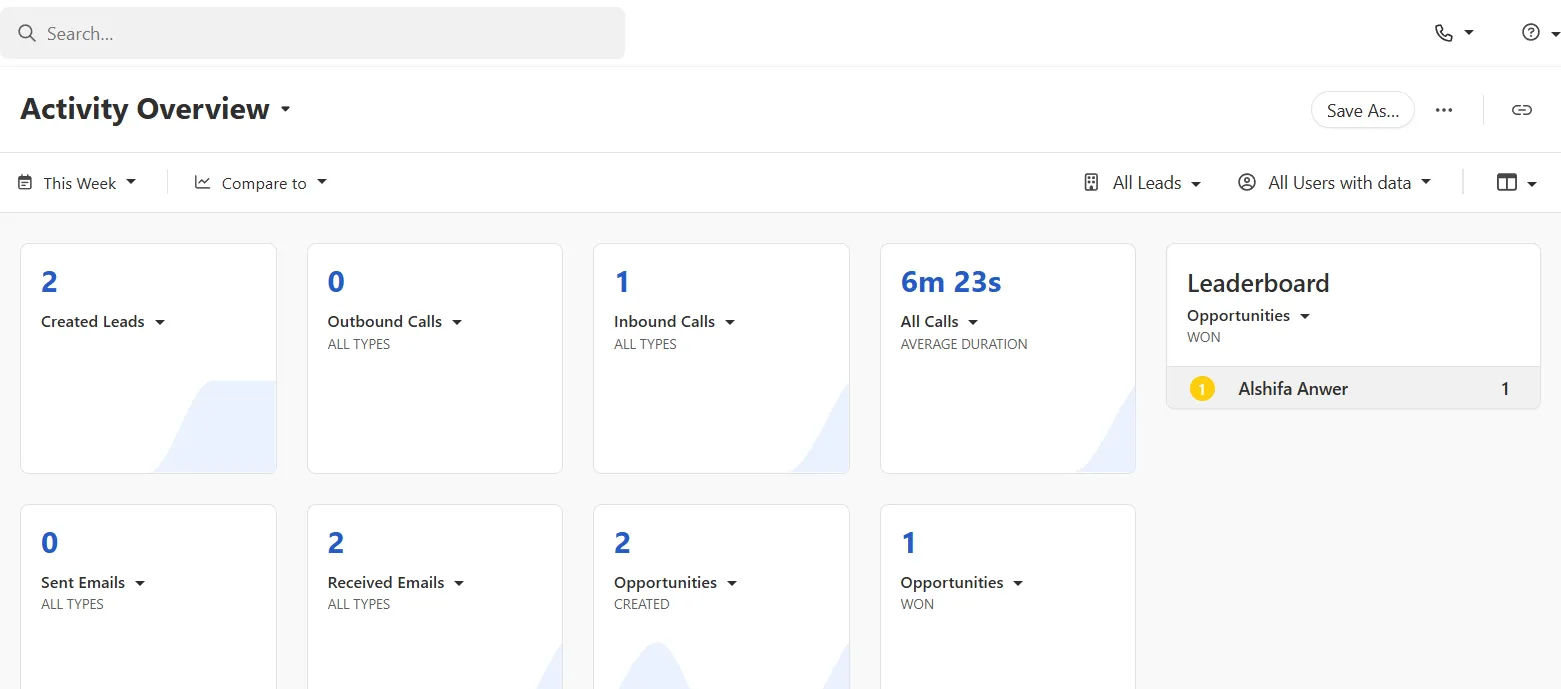This screenshot has width=1561, height=689.
Task: Click the calendar icon beside This Week
Action: (25, 183)
